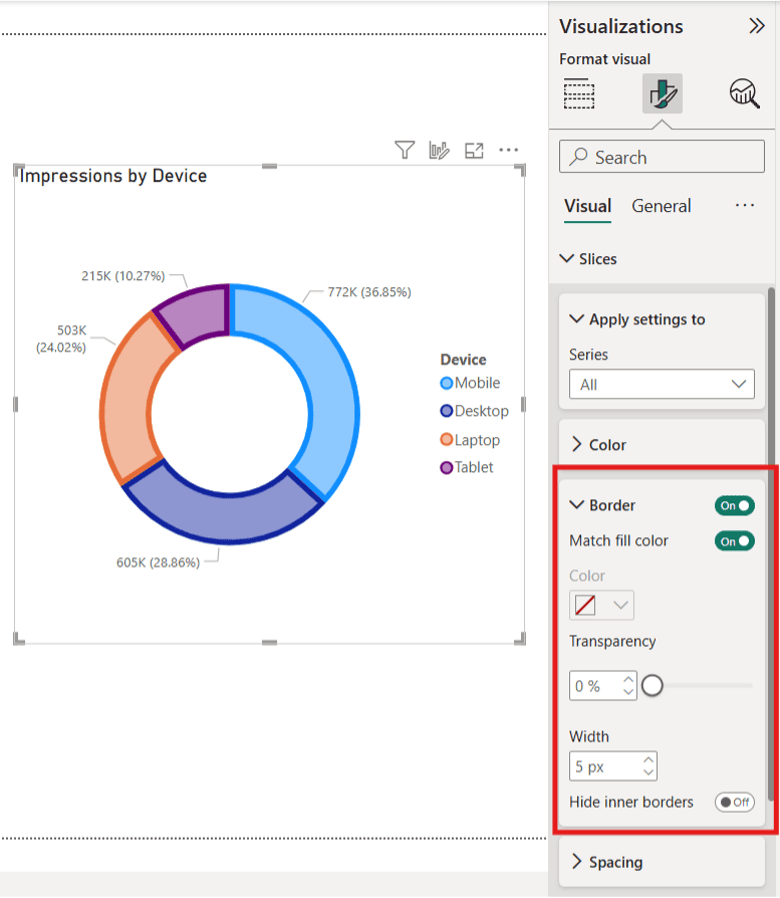Viewport: 780px width, 898px height.
Task: Click the Build visual icon
Action: [579, 95]
